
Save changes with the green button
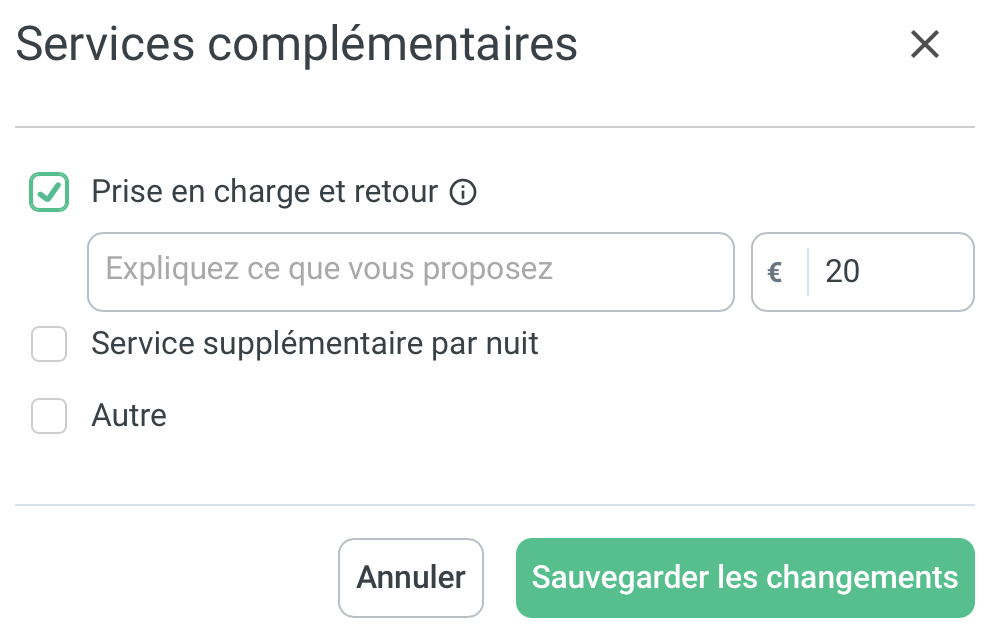click(x=745, y=578)
